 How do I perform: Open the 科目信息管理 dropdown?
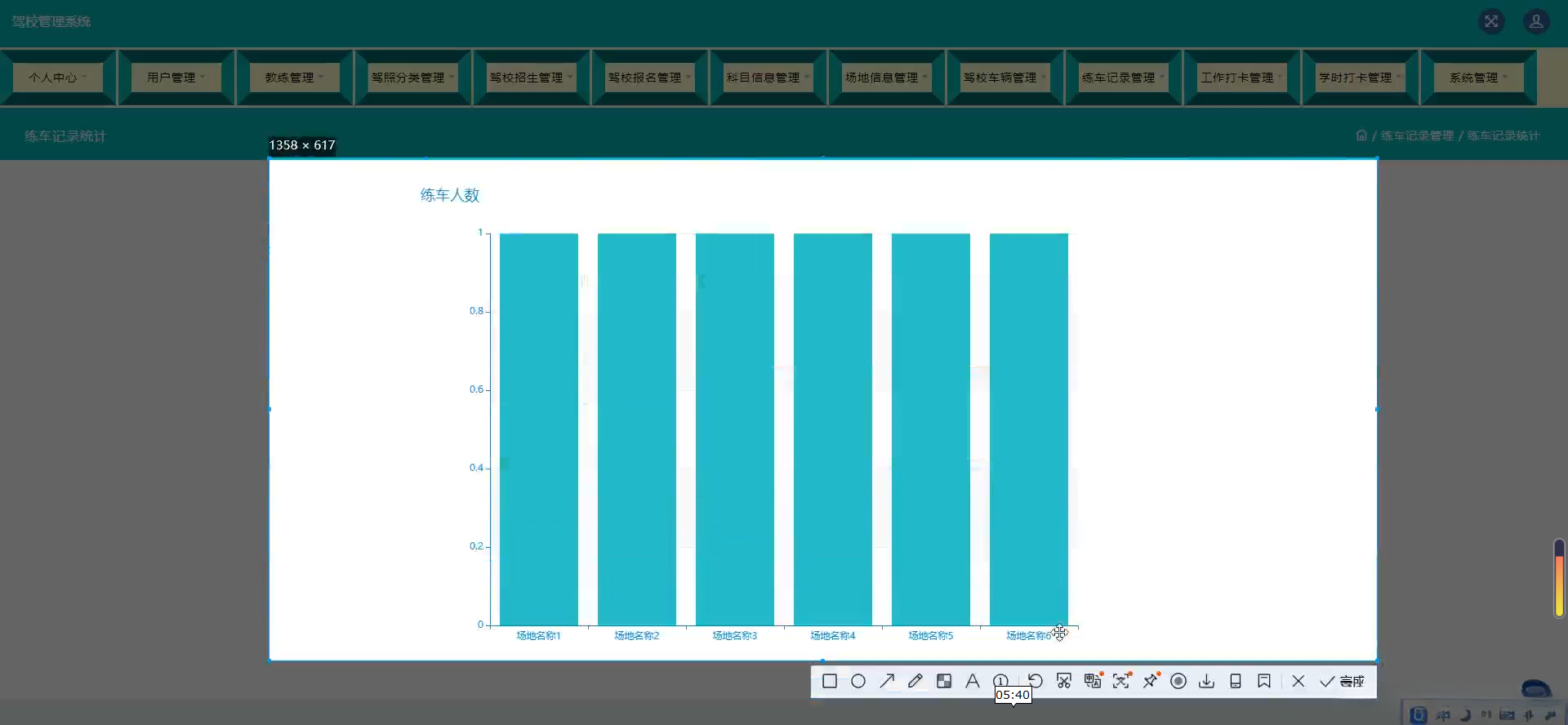tap(768, 78)
